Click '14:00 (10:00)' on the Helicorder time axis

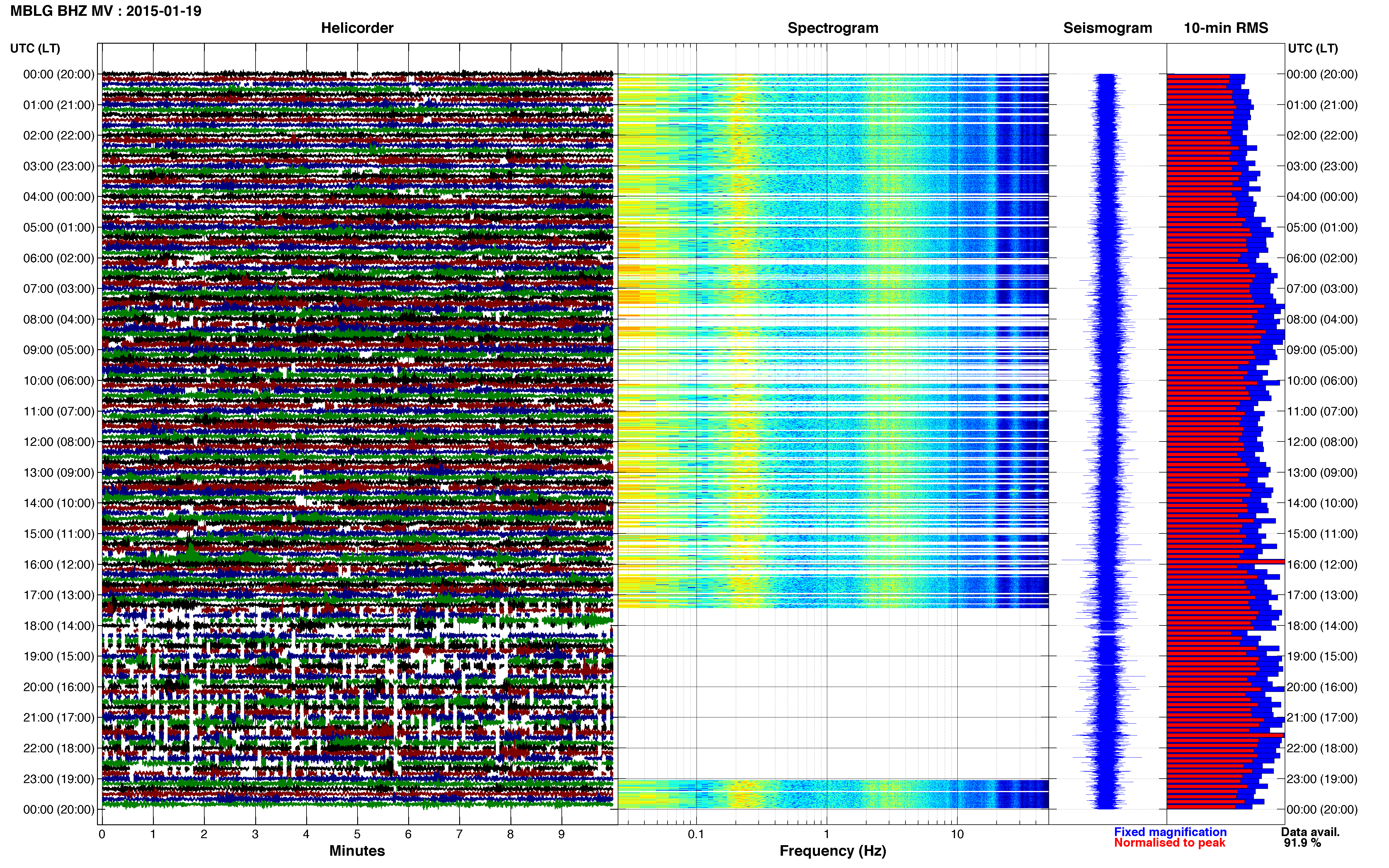coord(59,504)
